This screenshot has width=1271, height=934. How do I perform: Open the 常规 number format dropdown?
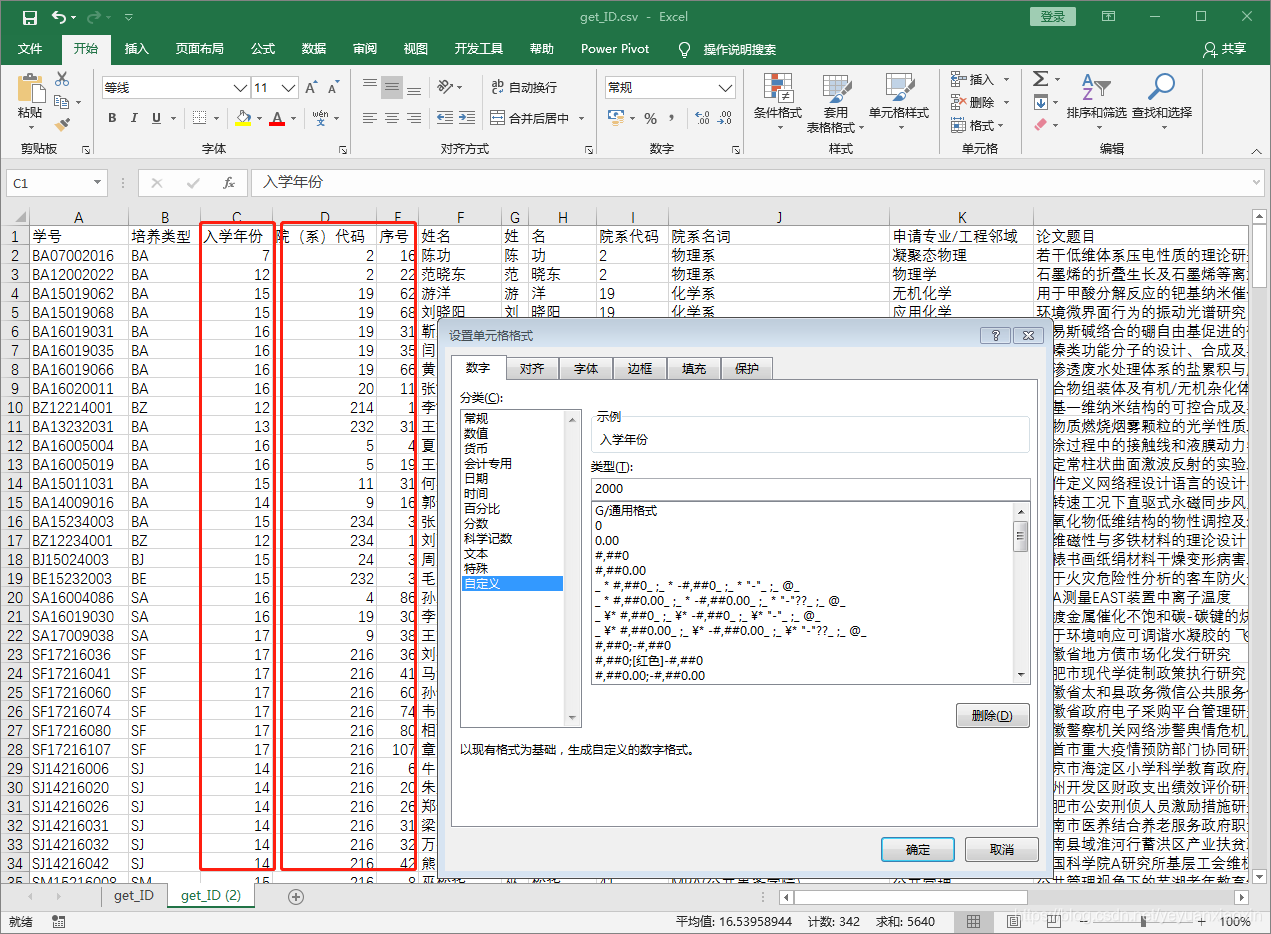[x=726, y=88]
